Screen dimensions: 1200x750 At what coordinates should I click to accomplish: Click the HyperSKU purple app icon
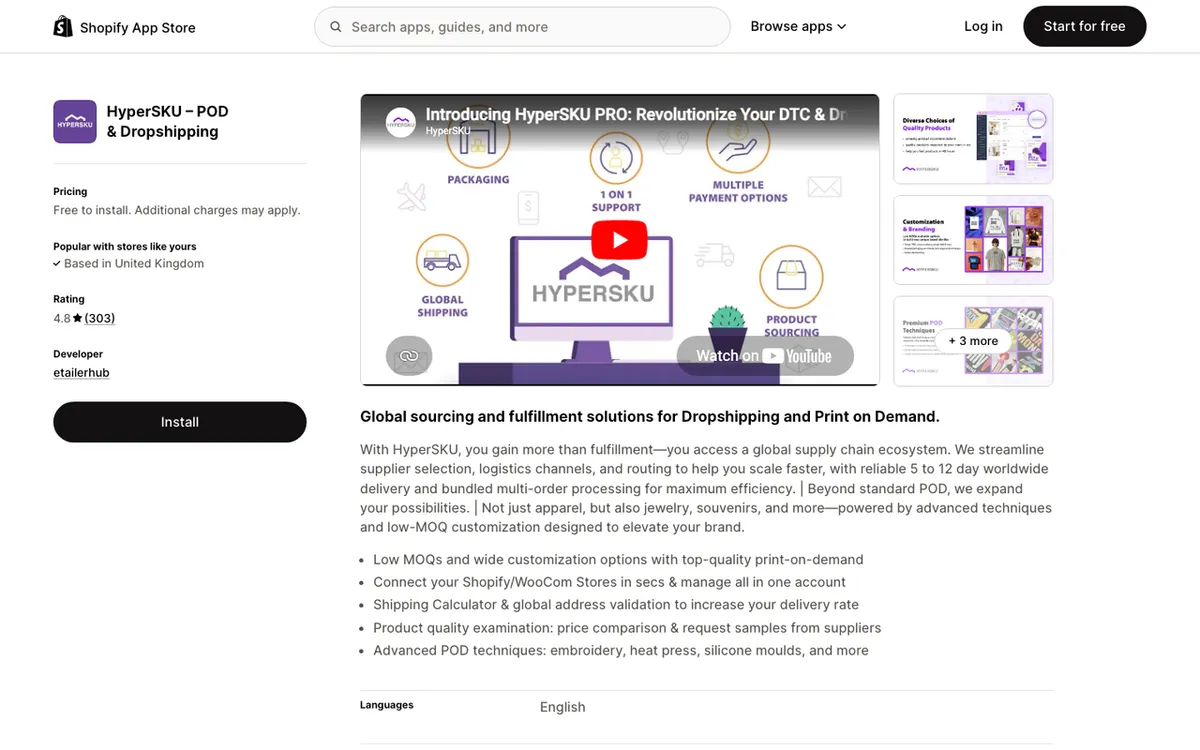pyautogui.click(x=75, y=122)
